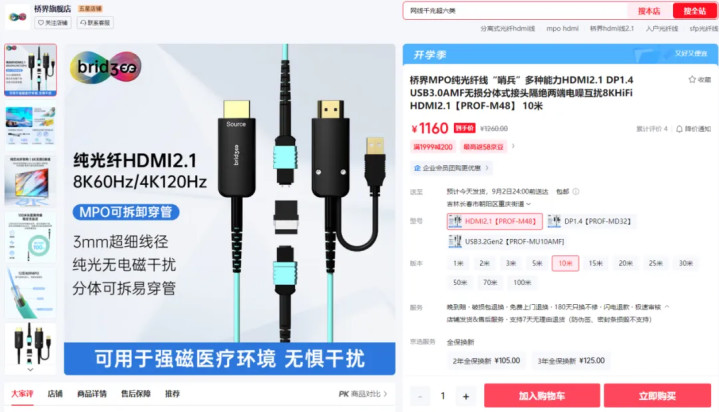Open PK 商品对比 comparison
The height and width of the screenshot is (412, 719).
(363, 394)
